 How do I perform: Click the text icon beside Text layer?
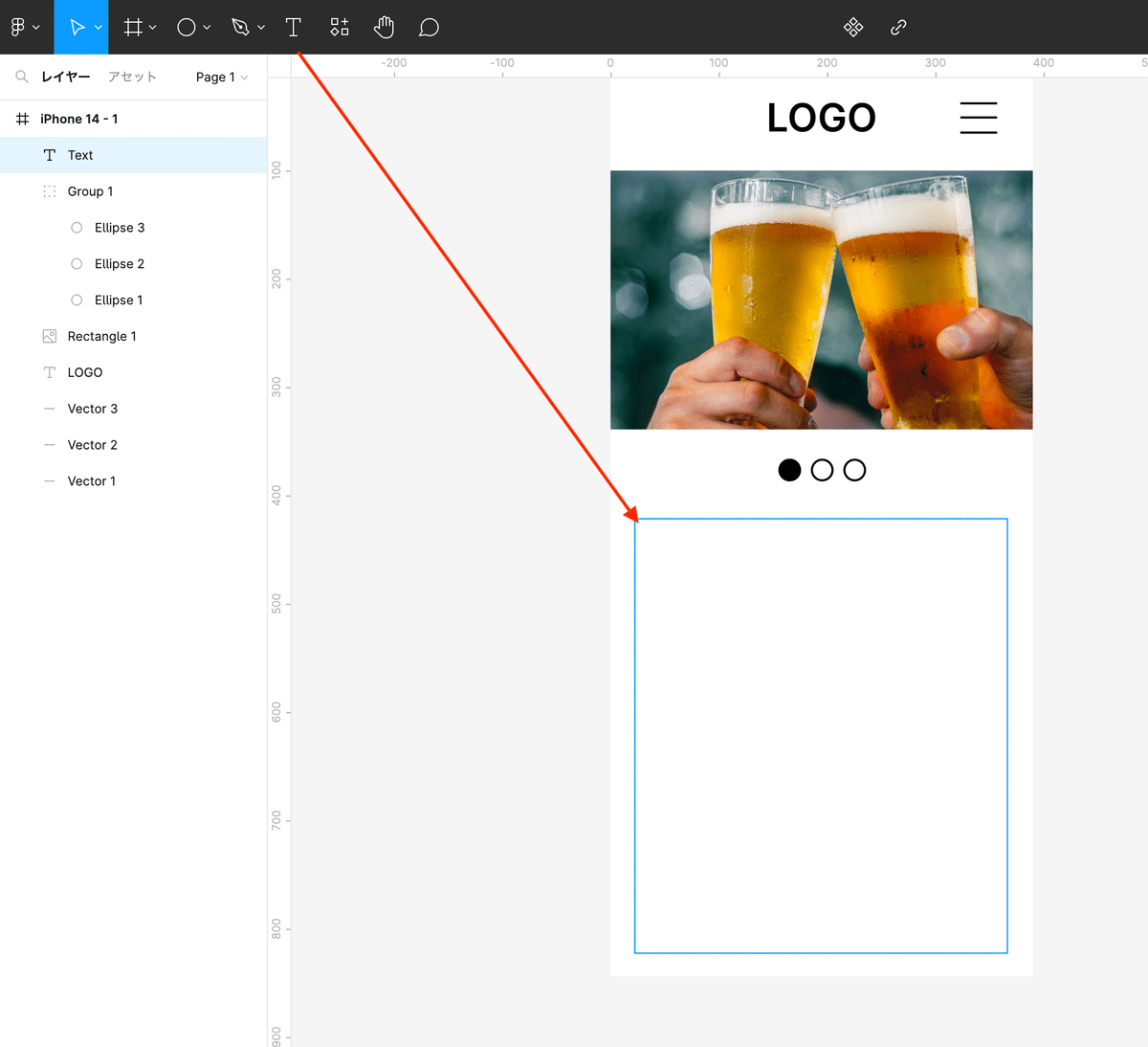(x=50, y=155)
